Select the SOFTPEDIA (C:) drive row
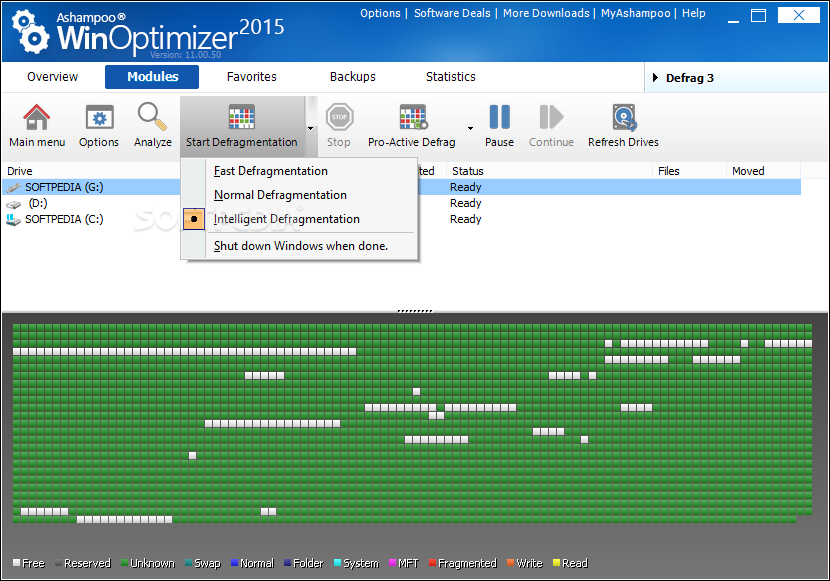The width and height of the screenshot is (830, 581). coord(401,219)
